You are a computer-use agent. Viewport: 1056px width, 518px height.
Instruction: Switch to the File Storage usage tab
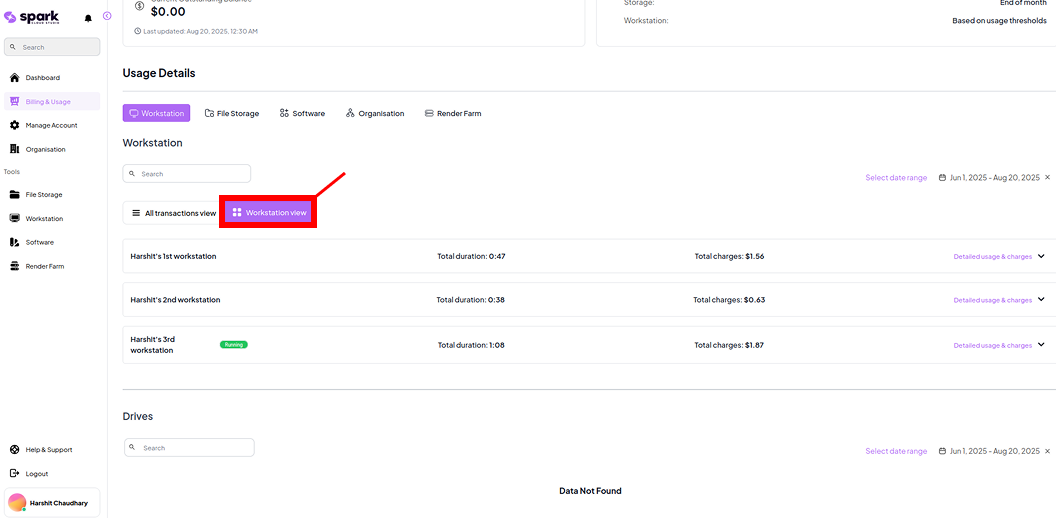231,114
